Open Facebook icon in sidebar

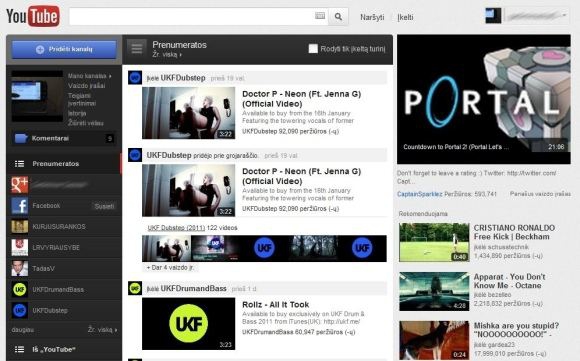(20, 206)
